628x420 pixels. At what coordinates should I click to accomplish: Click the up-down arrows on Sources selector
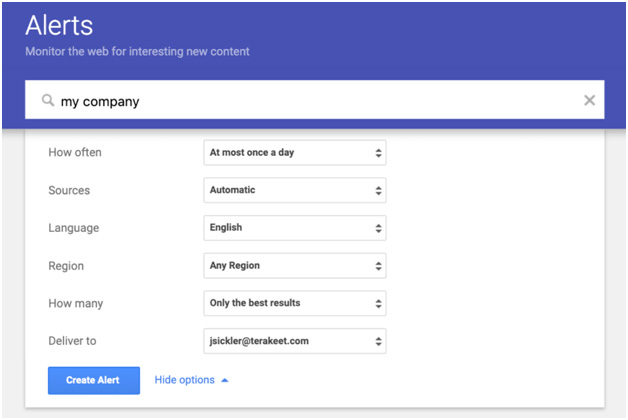[x=378, y=190]
